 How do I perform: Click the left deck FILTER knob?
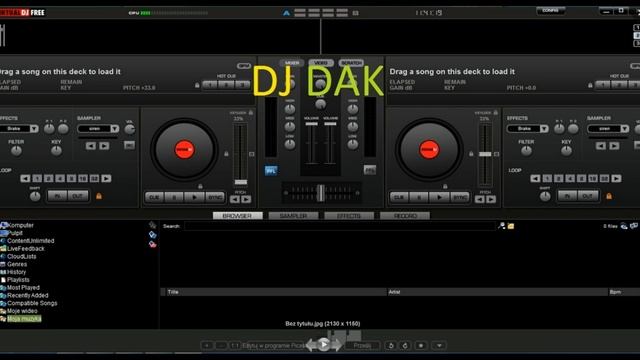(x=16, y=151)
